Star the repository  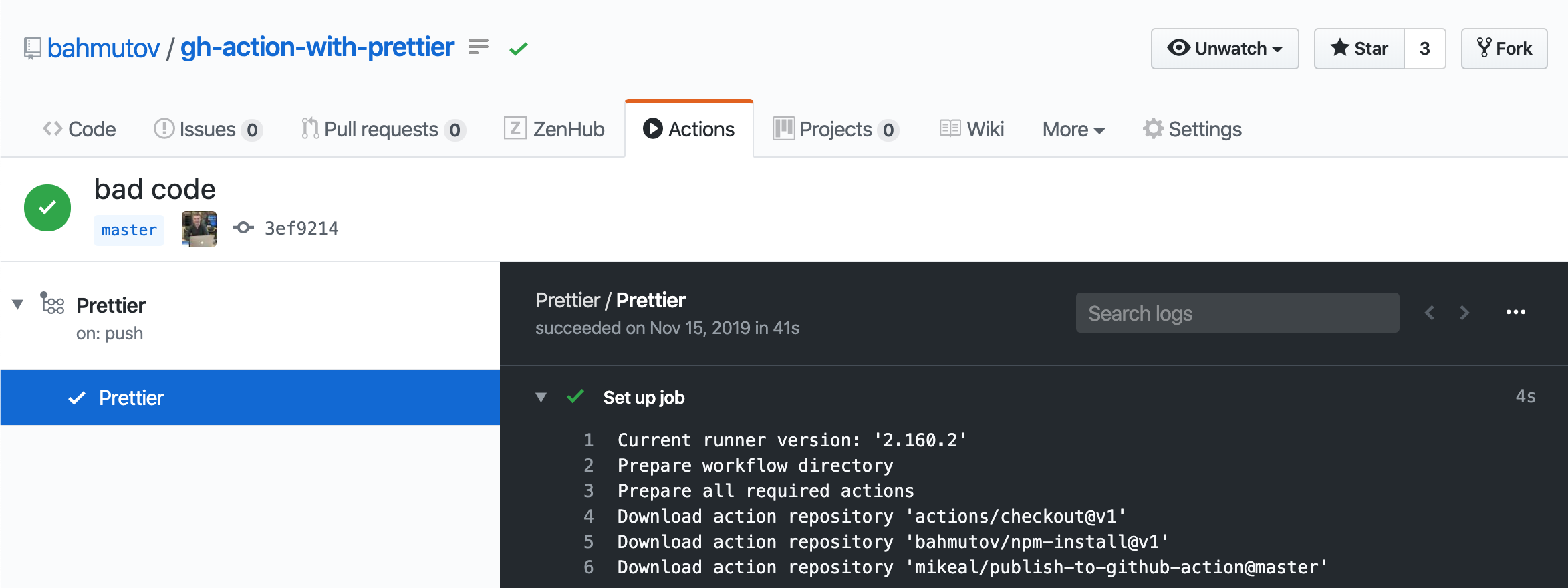point(1359,49)
